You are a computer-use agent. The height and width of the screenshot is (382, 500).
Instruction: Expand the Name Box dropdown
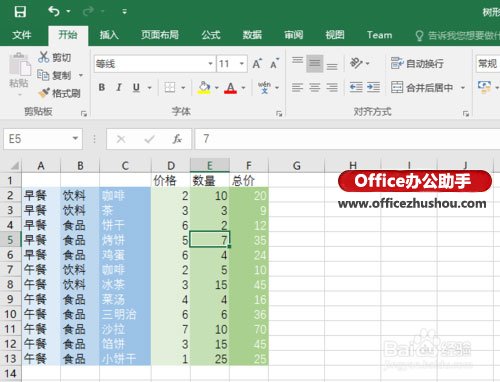[x=75, y=139]
